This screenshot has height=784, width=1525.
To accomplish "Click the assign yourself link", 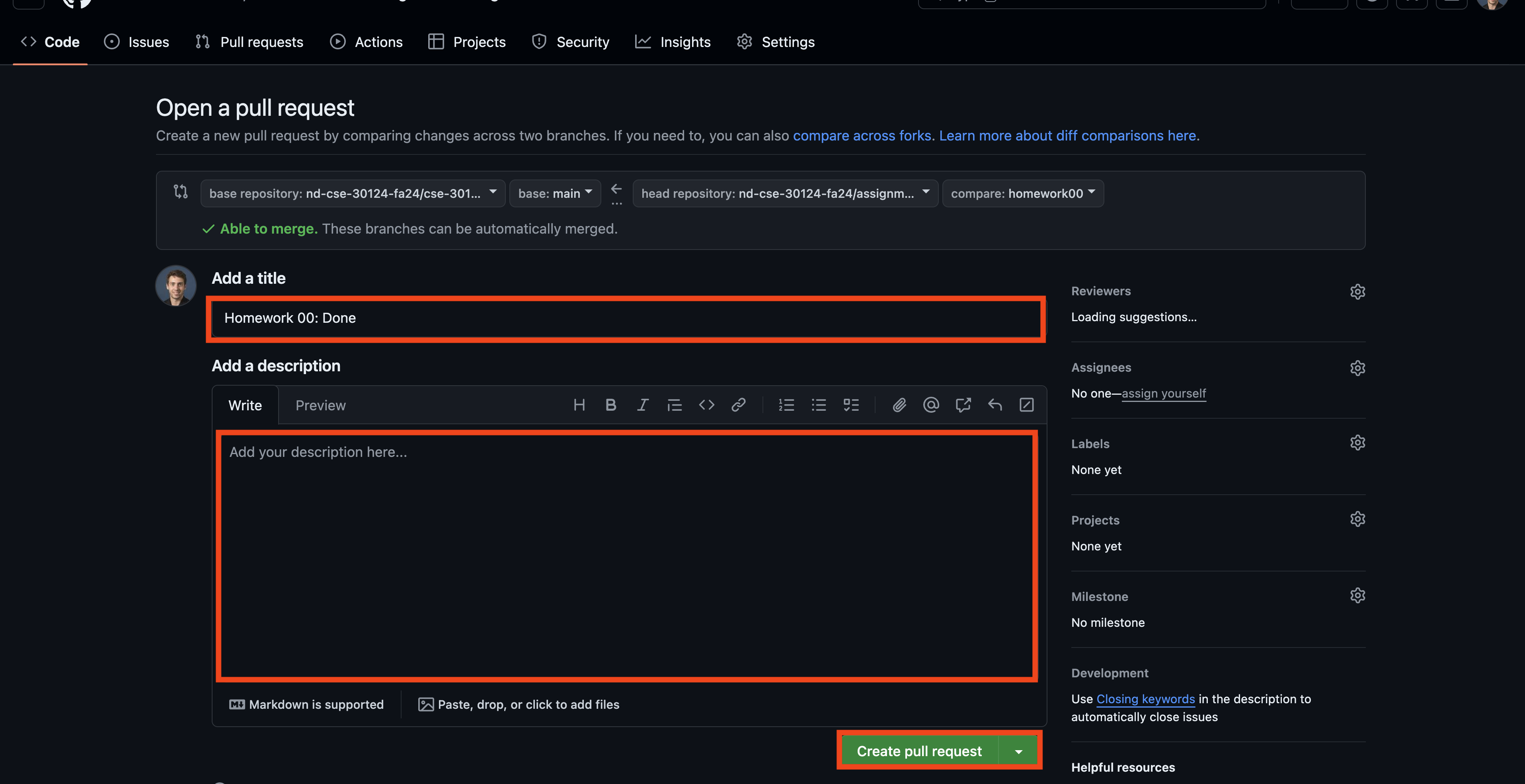I will (x=1163, y=393).
